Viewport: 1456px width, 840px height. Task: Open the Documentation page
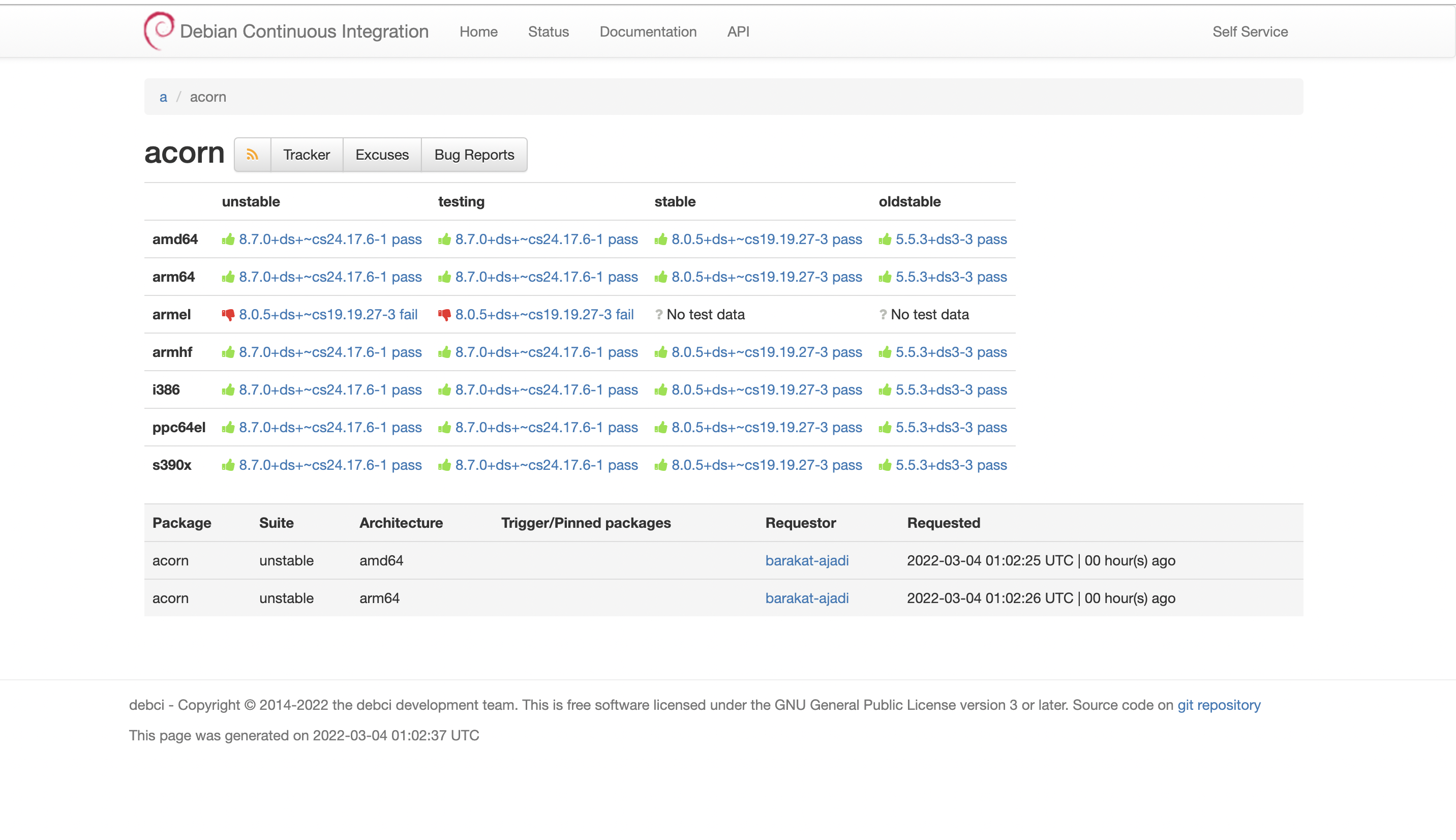pos(648,32)
